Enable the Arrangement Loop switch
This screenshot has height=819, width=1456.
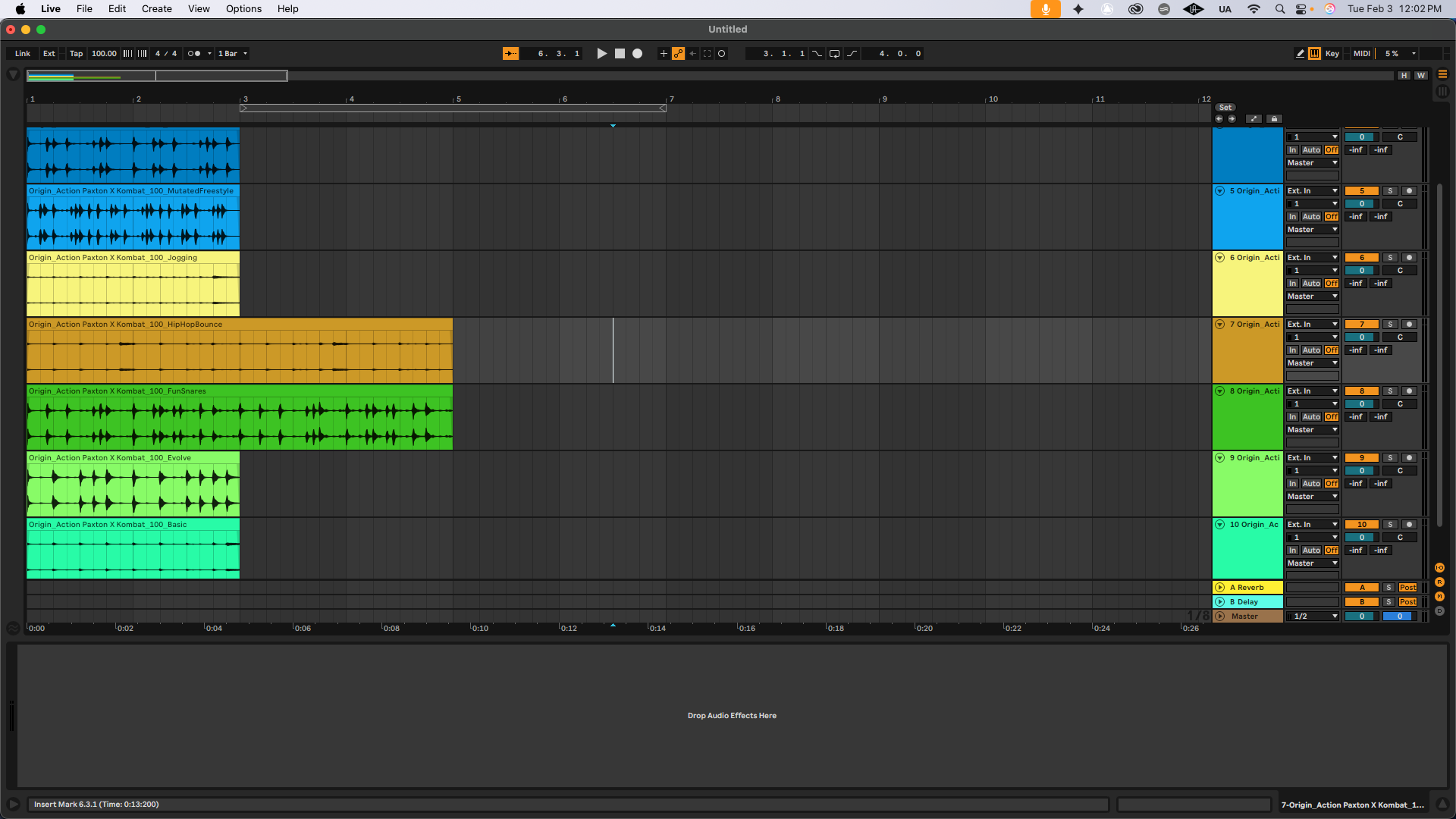pos(834,54)
